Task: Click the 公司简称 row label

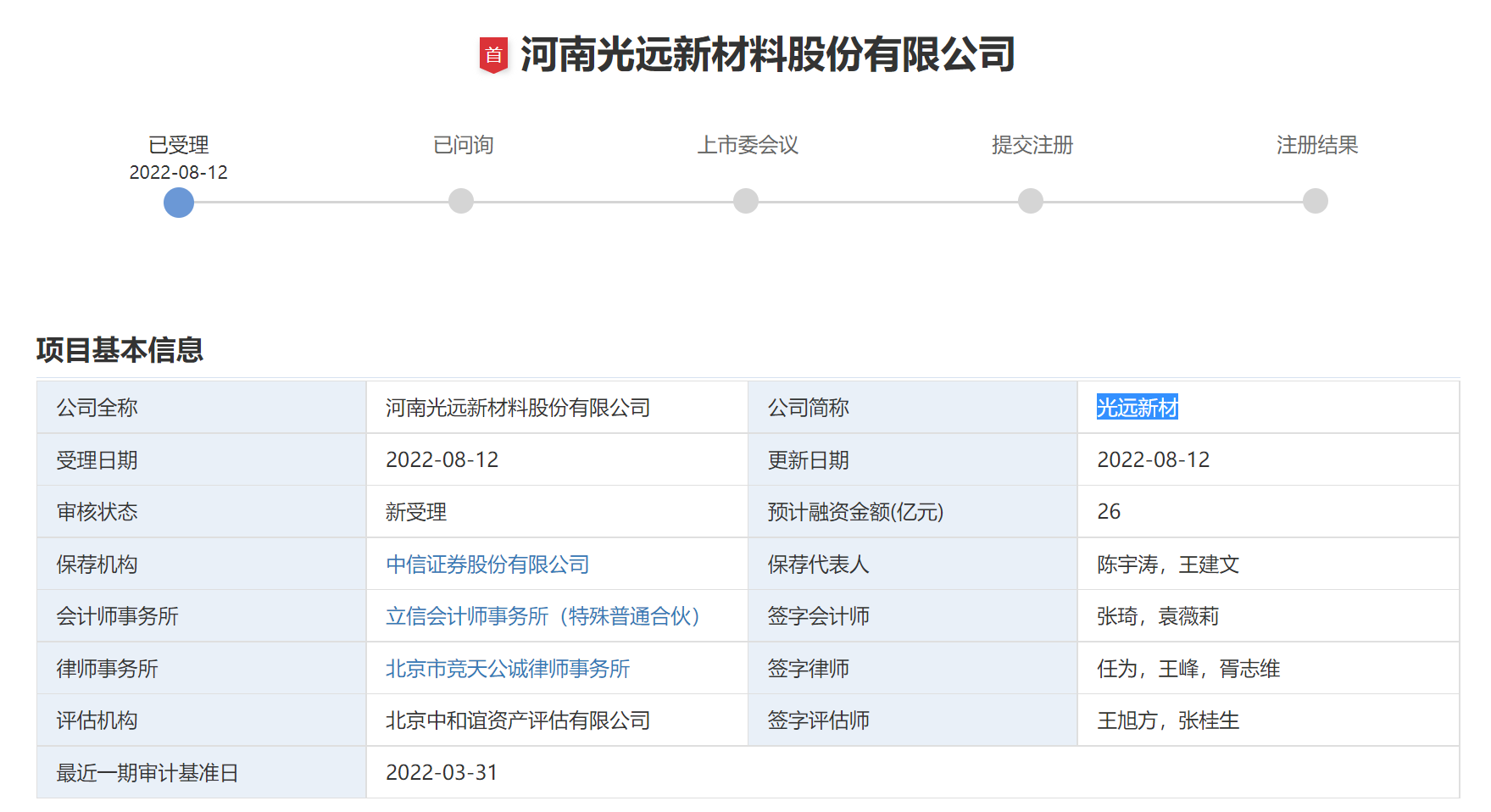Action: click(x=808, y=408)
